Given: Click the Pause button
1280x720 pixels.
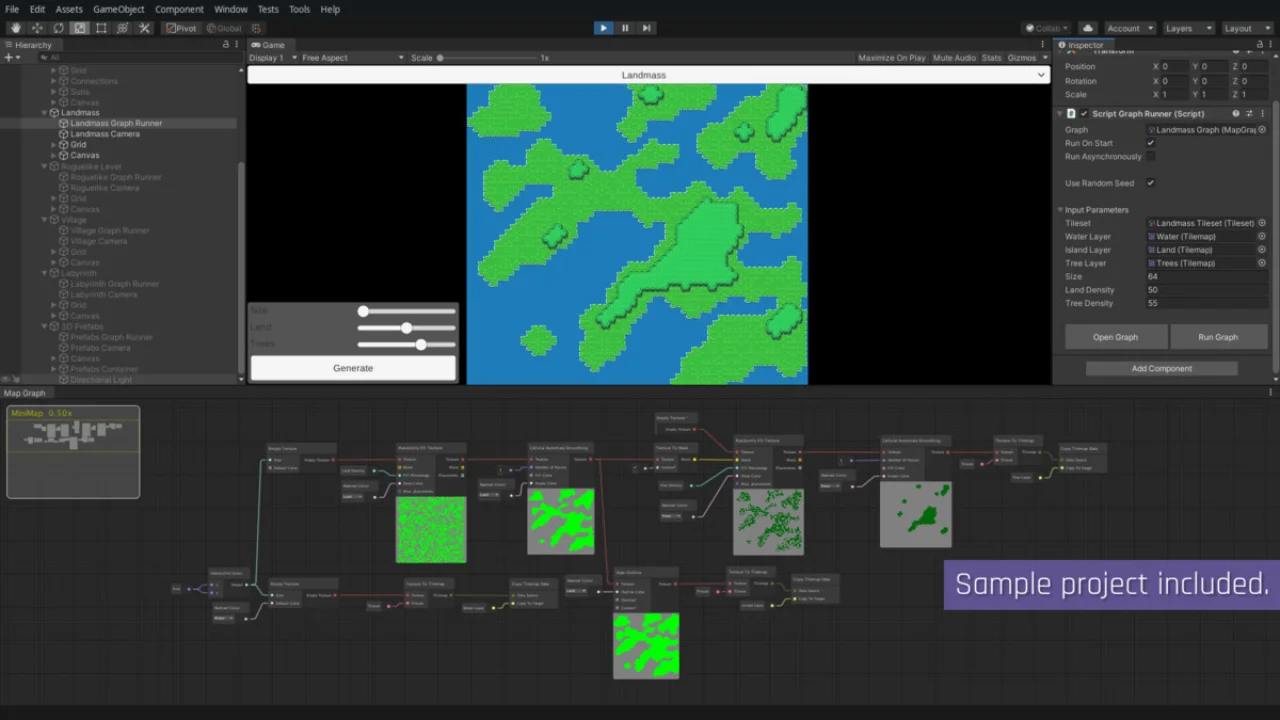Looking at the screenshot, I should click(625, 28).
